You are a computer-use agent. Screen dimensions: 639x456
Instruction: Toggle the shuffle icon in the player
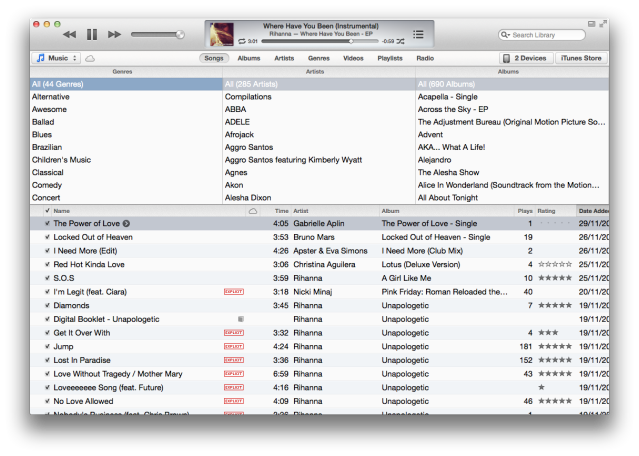click(401, 41)
